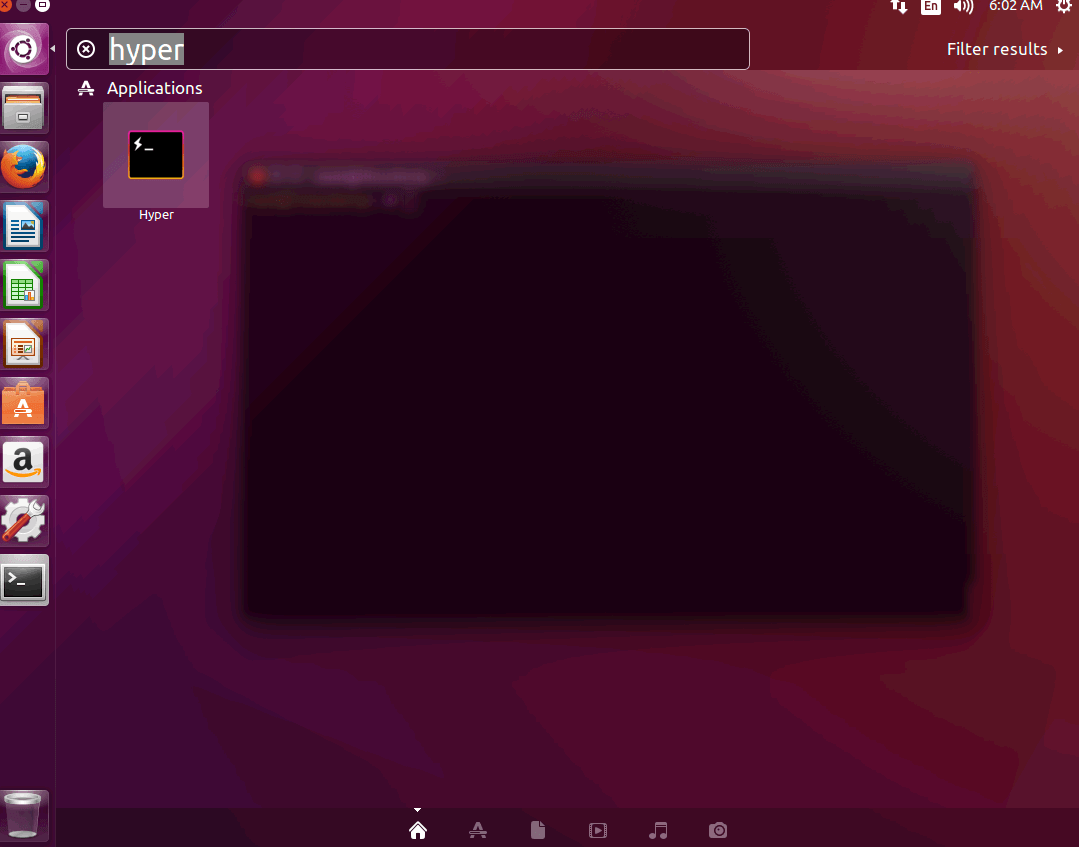Expand Filter results options

coord(1005,50)
